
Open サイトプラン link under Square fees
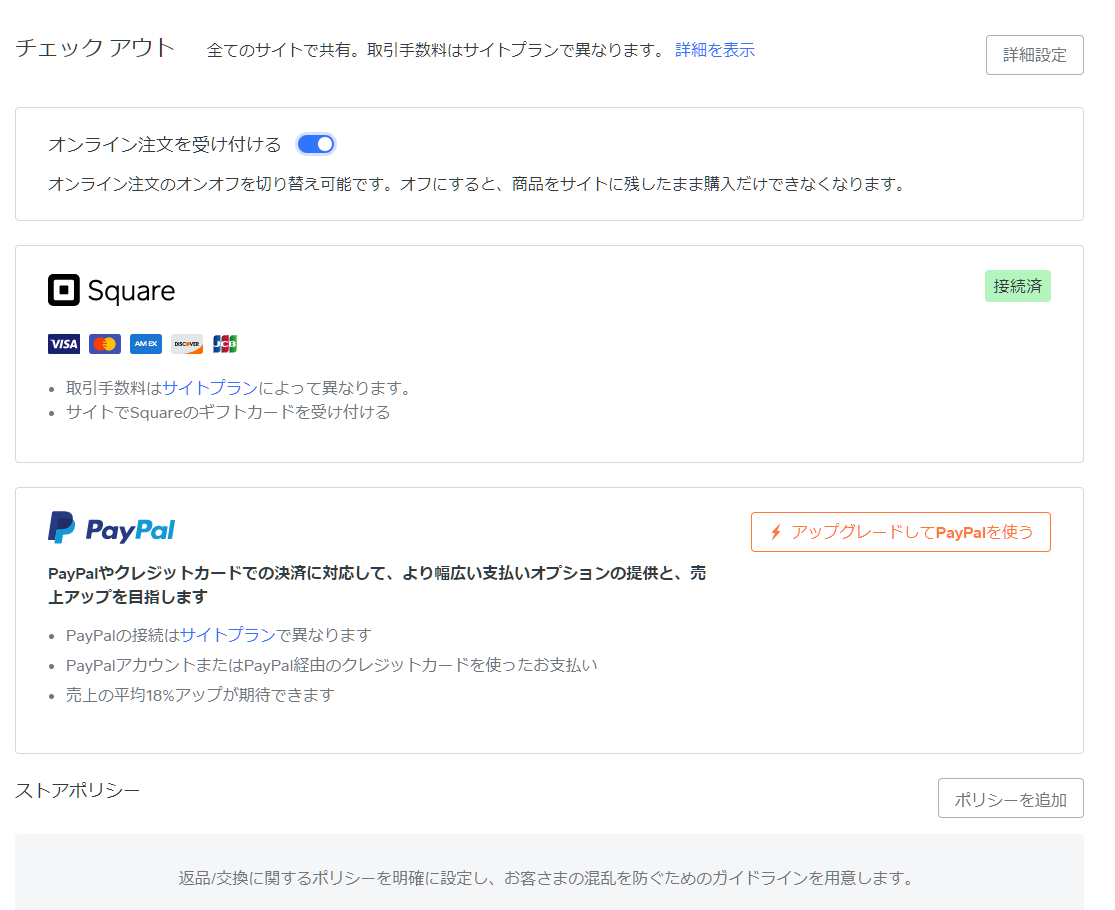pos(209,388)
